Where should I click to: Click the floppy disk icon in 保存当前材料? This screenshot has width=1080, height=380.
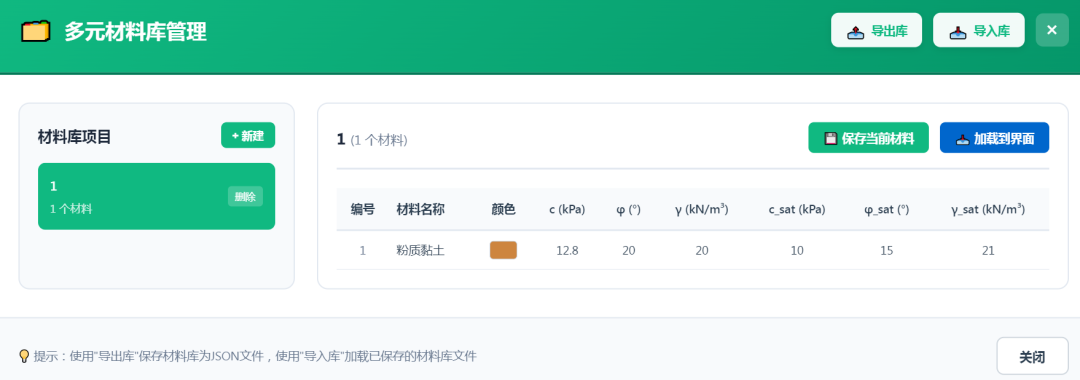831,138
